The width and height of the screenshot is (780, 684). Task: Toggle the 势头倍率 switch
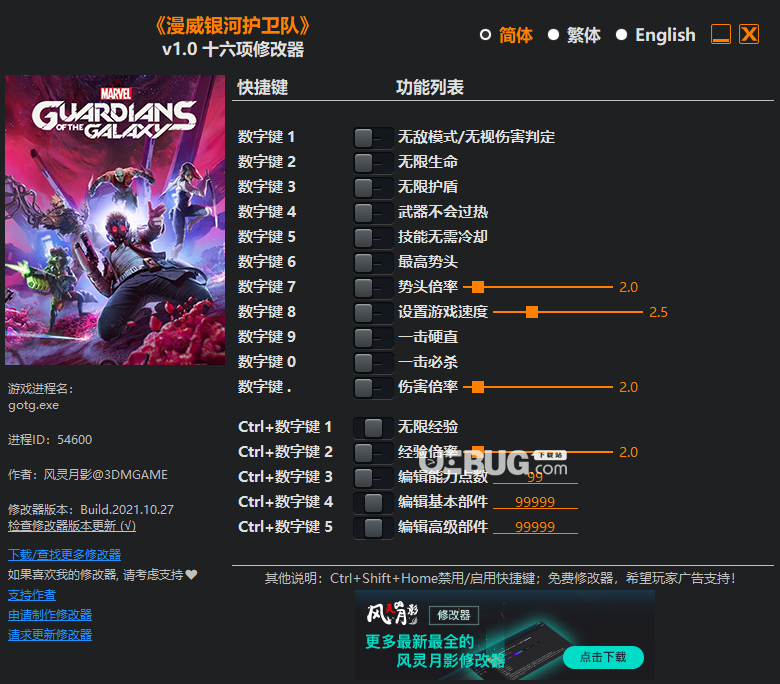(x=373, y=288)
